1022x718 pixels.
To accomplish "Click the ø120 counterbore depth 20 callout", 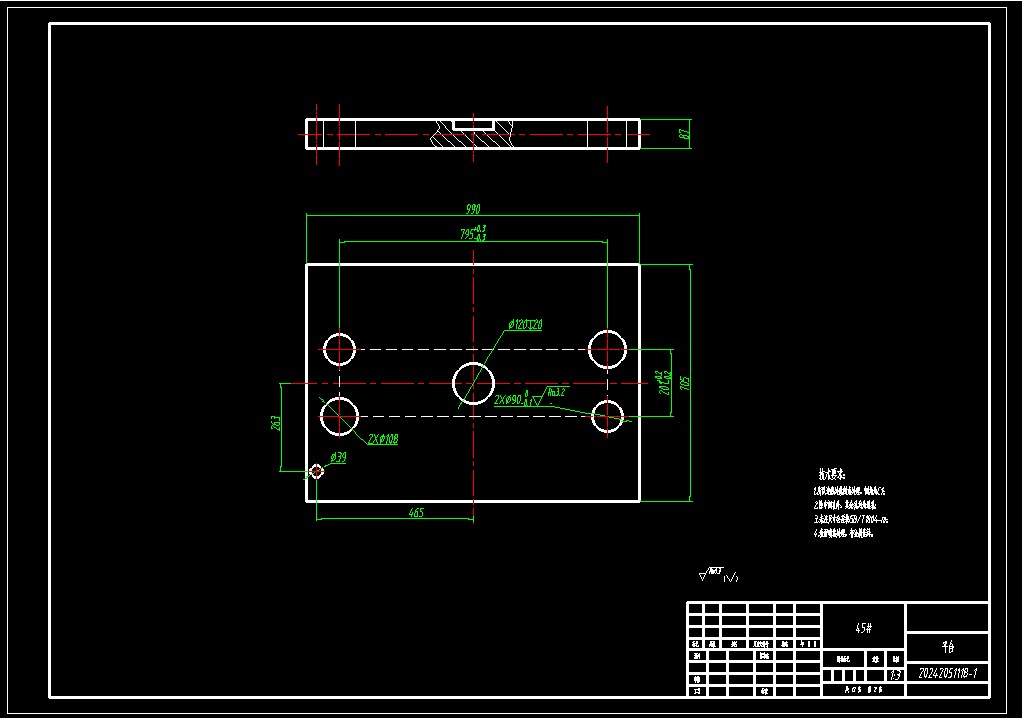I will 525,324.
